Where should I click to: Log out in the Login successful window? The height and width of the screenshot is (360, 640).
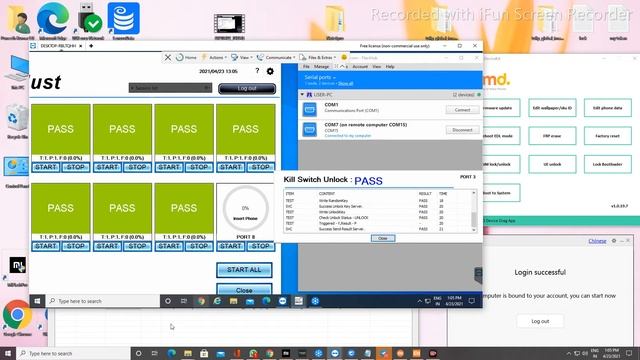click(540, 321)
